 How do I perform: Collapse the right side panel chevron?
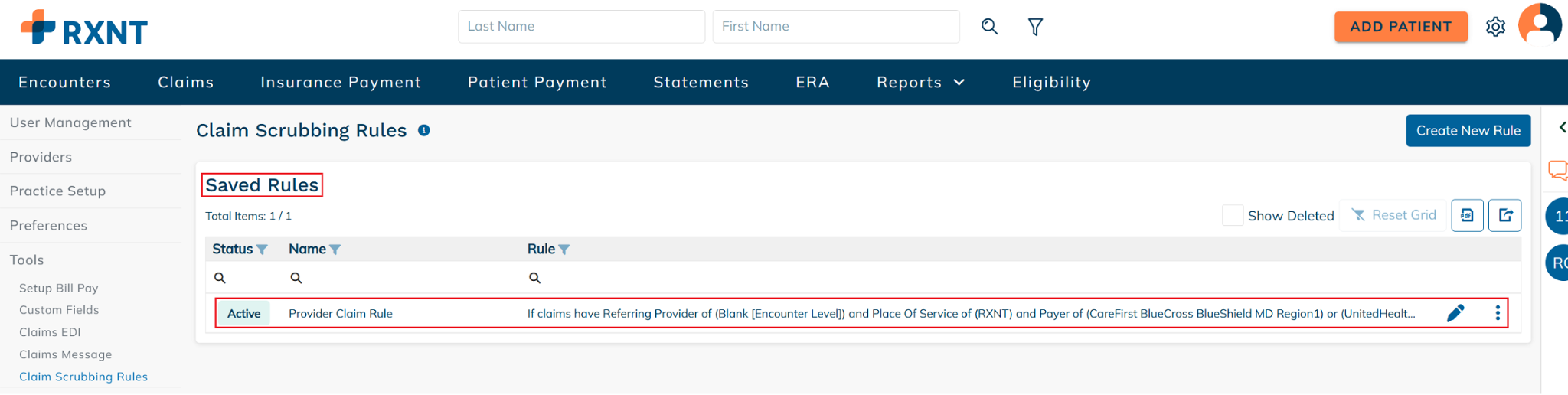(x=1562, y=127)
